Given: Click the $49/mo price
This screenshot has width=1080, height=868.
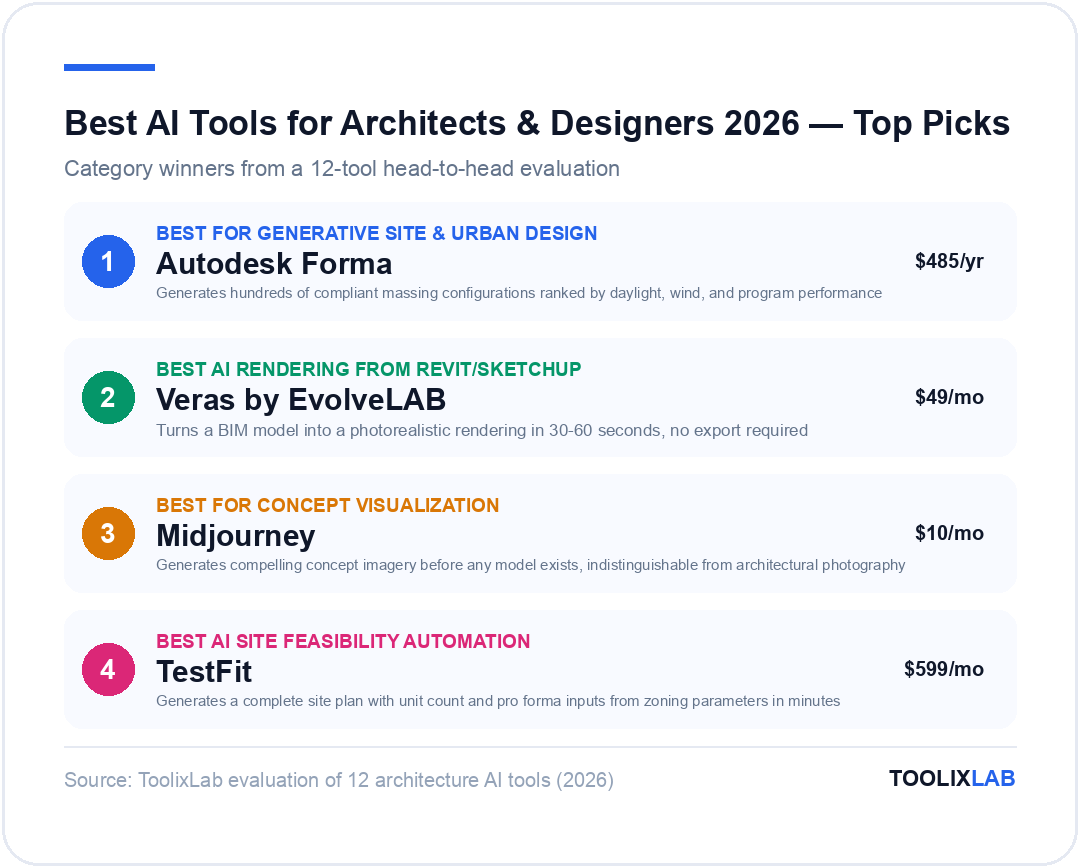Looking at the screenshot, I should pyautogui.click(x=949, y=397).
